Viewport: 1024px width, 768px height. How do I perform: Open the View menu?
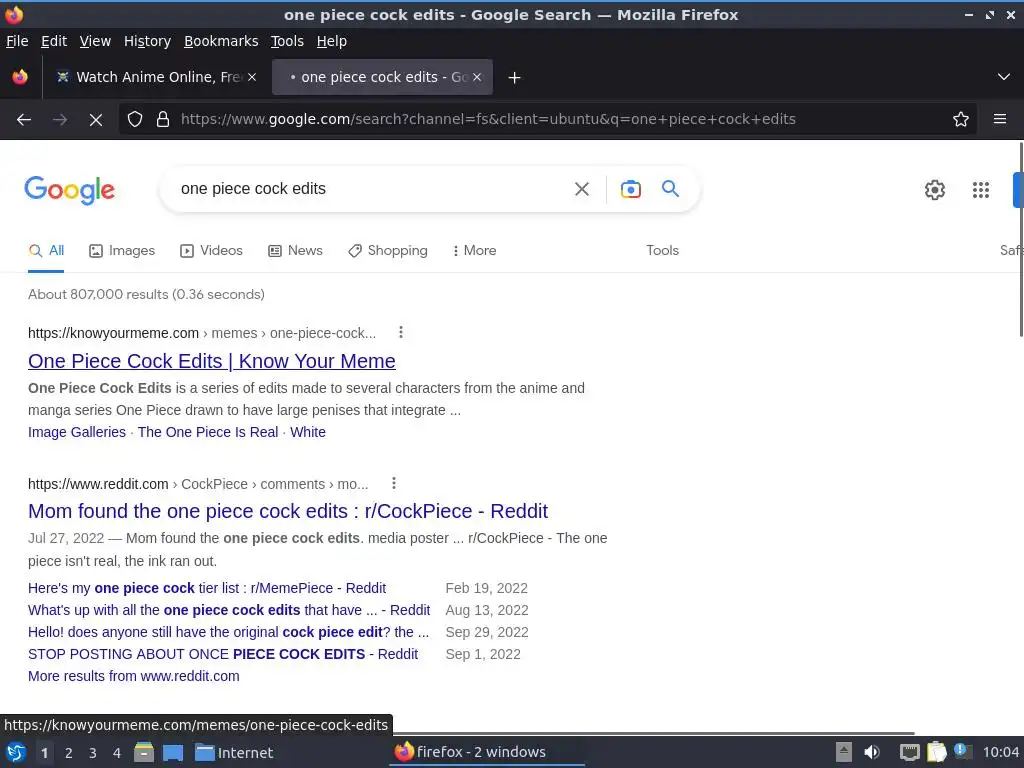point(95,41)
